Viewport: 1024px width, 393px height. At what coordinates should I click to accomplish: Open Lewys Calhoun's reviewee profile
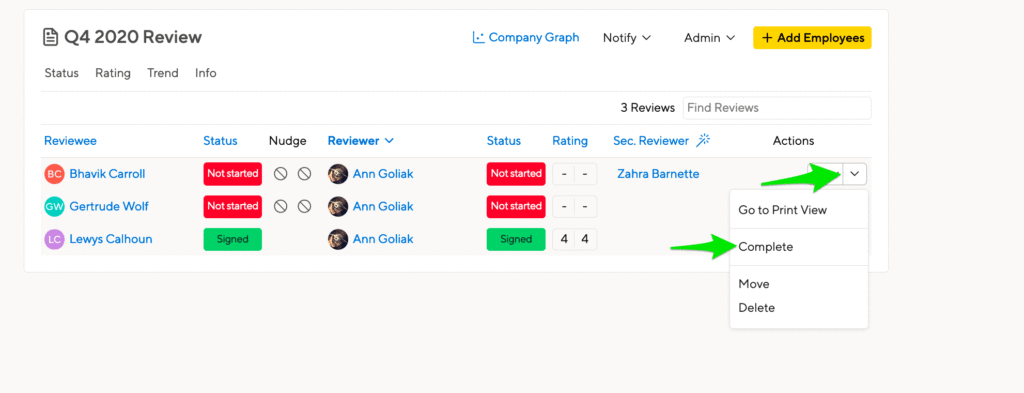tap(111, 239)
